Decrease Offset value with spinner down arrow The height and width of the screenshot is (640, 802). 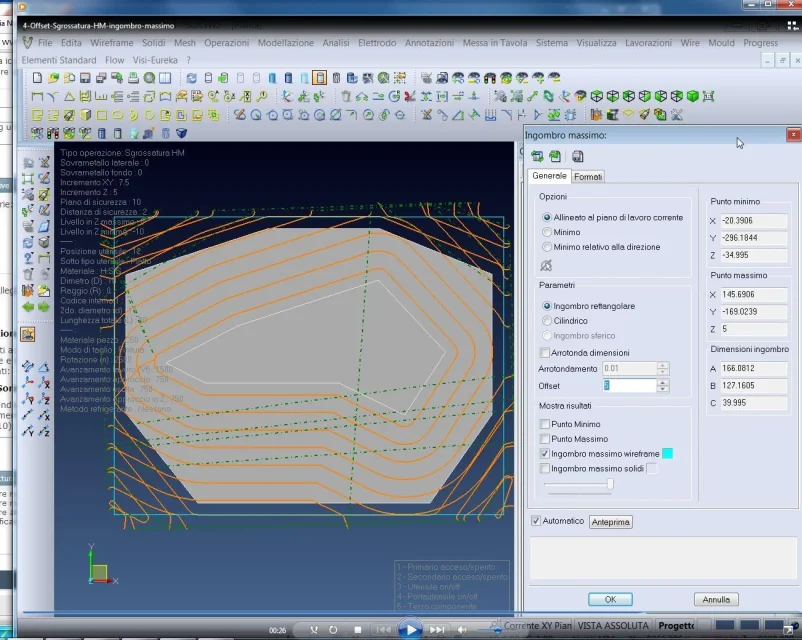(662, 389)
